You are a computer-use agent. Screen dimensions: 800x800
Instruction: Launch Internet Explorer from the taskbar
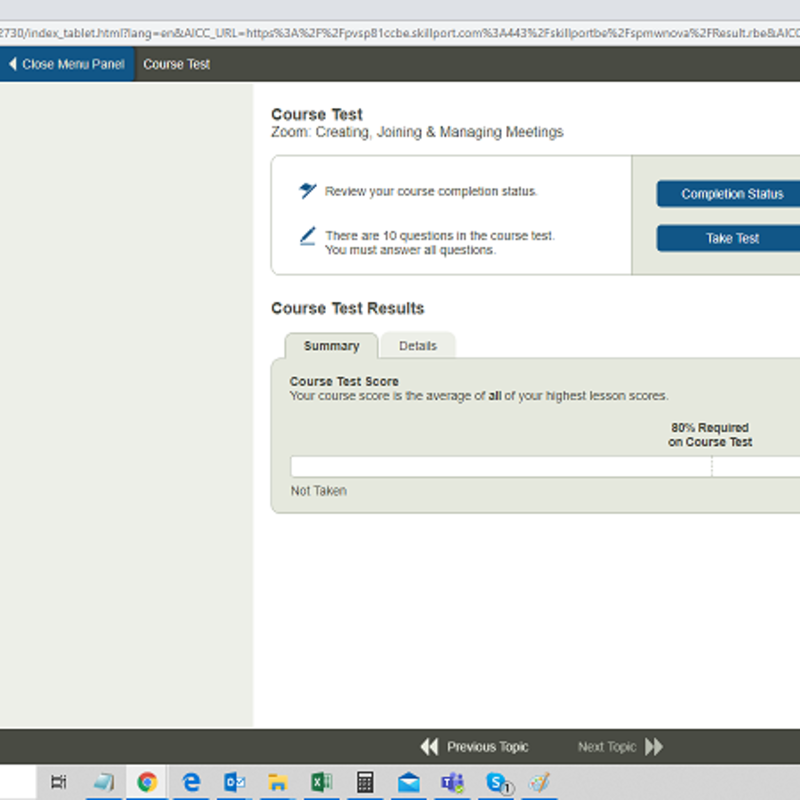[x=191, y=782]
